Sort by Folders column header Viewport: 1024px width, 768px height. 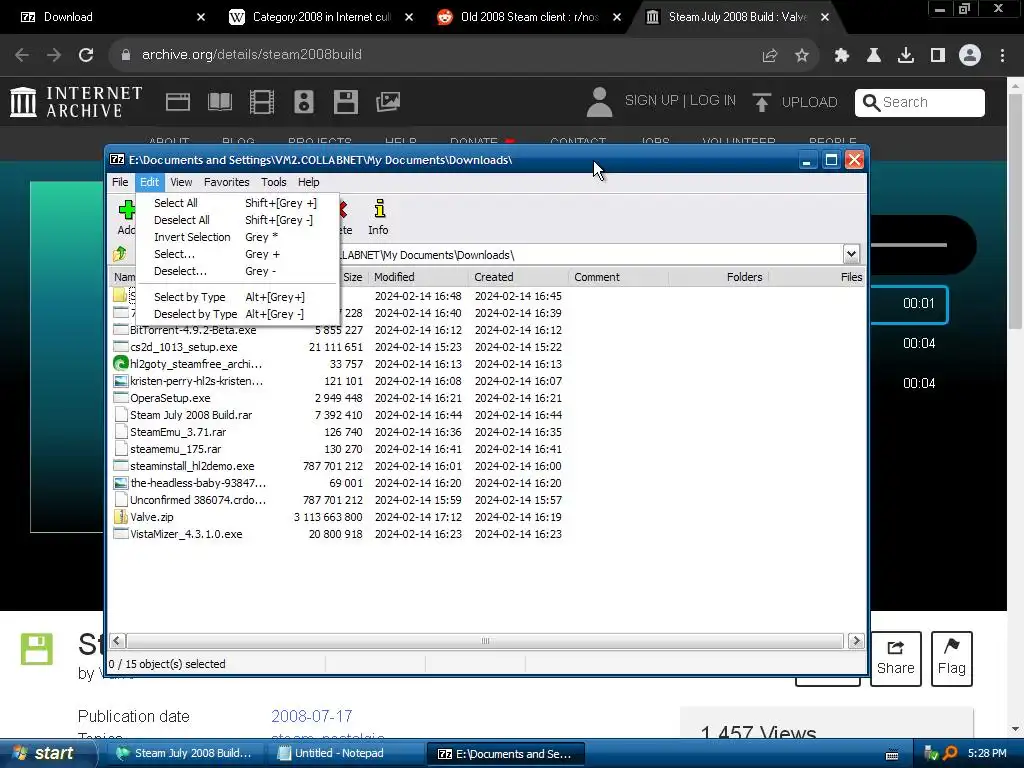pos(718,277)
